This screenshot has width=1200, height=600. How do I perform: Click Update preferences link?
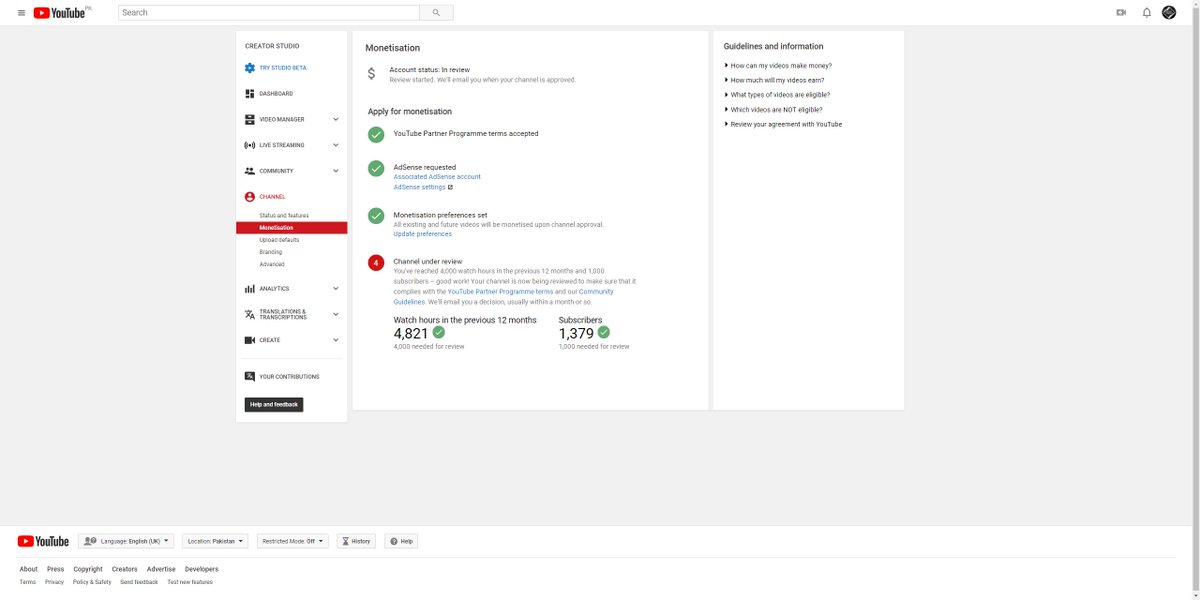point(422,234)
